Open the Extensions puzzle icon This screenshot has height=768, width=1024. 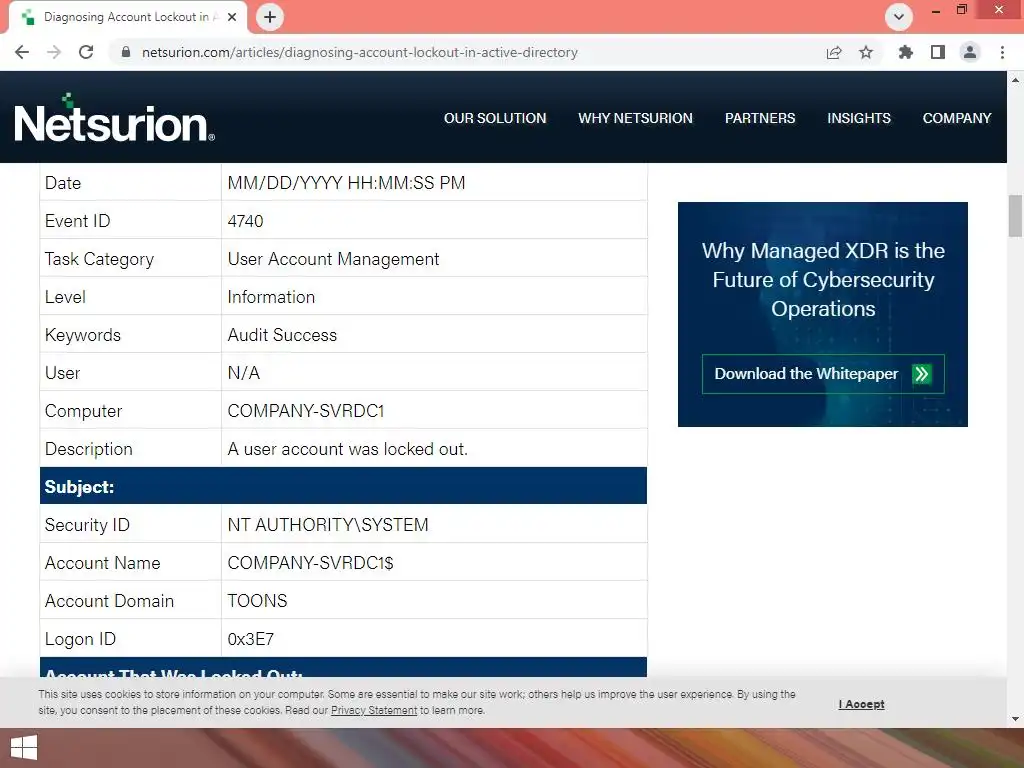click(x=905, y=52)
